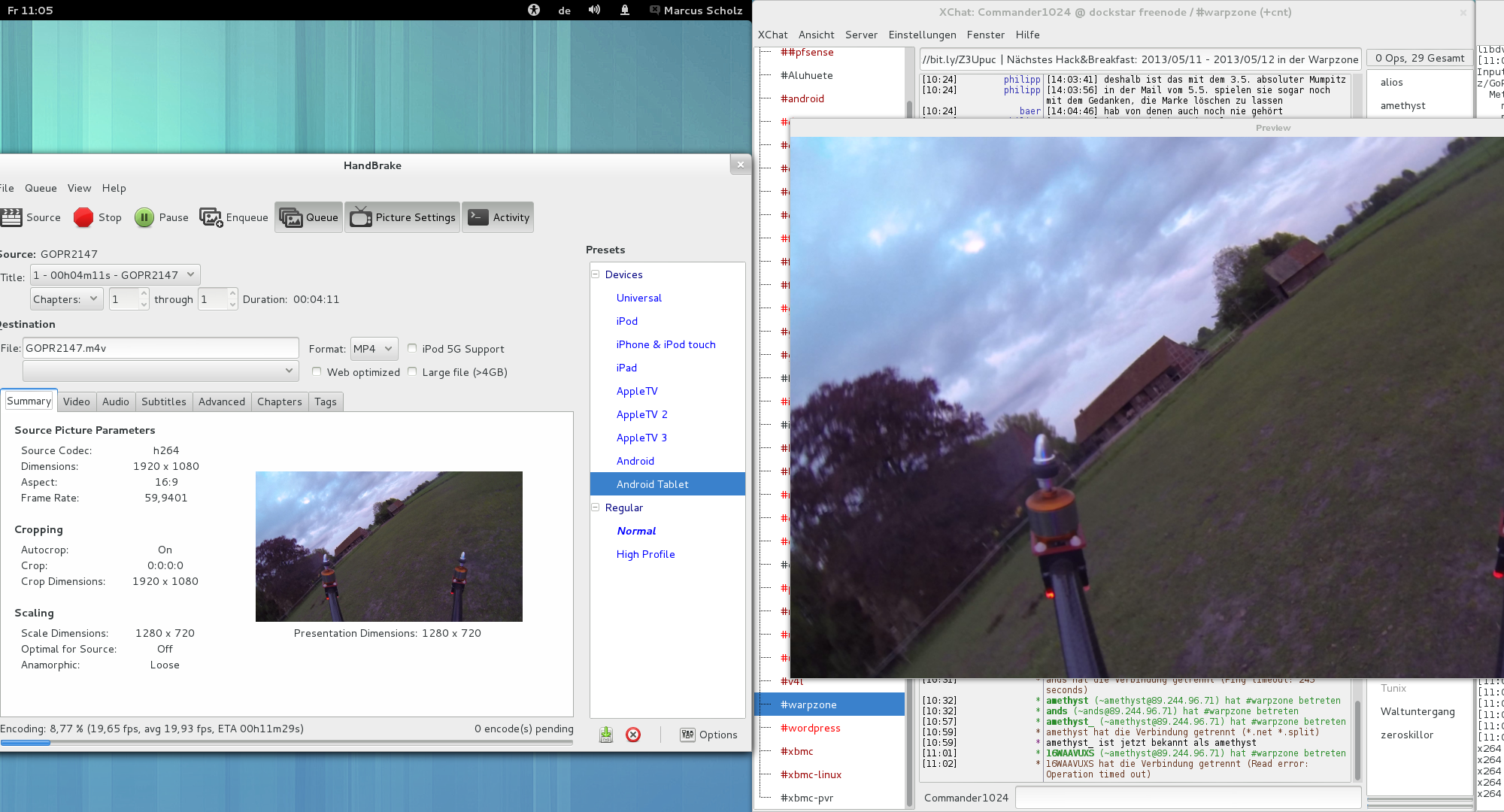The width and height of the screenshot is (1504, 812).
Task: Click the Enqueue icon in the toolbar
Action: click(211, 217)
